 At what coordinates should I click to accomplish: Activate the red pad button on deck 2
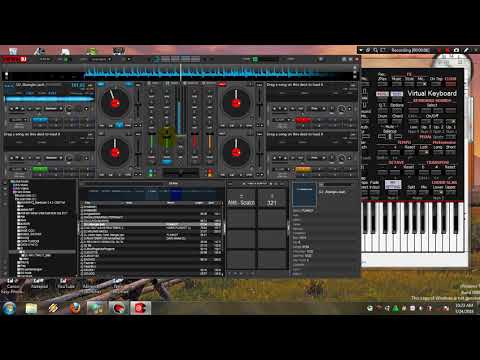pyautogui.click(x=303, y=120)
